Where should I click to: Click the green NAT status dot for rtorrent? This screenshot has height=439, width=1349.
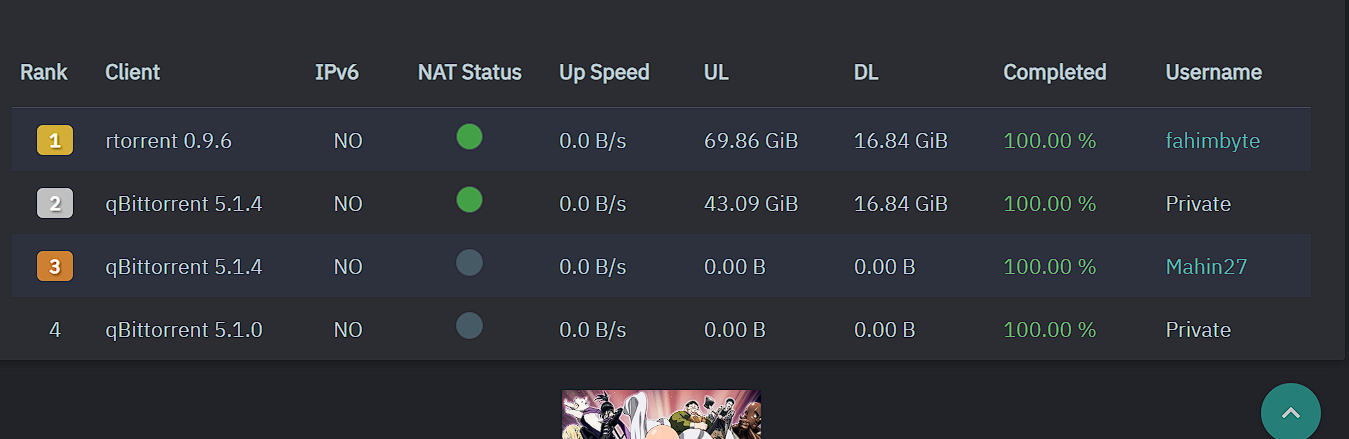[x=469, y=137]
